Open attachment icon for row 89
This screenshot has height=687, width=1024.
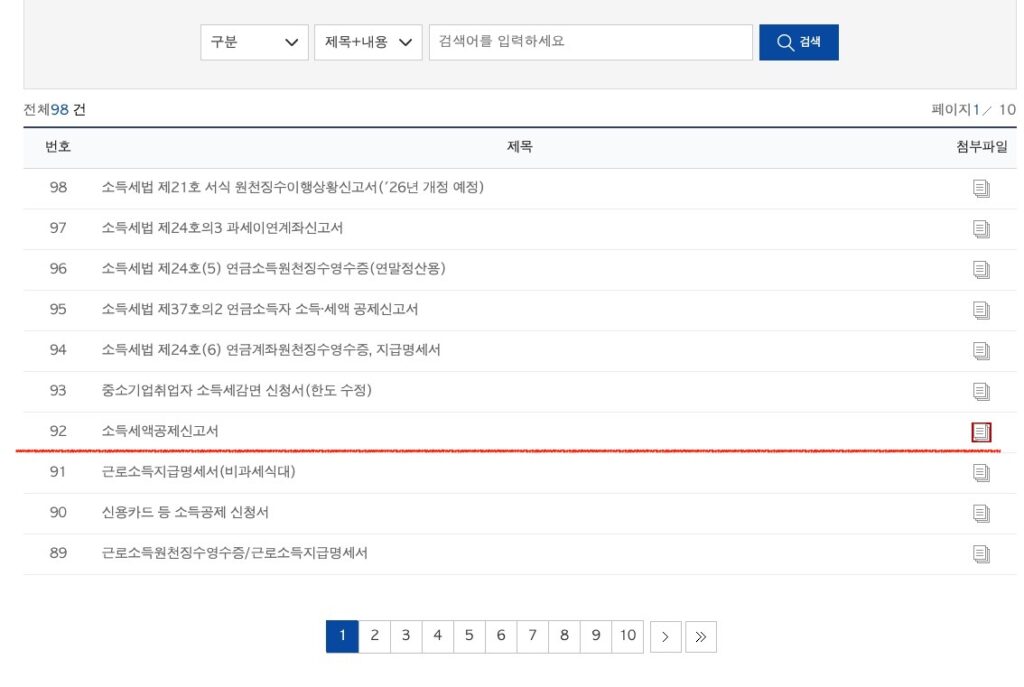point(981,554)
